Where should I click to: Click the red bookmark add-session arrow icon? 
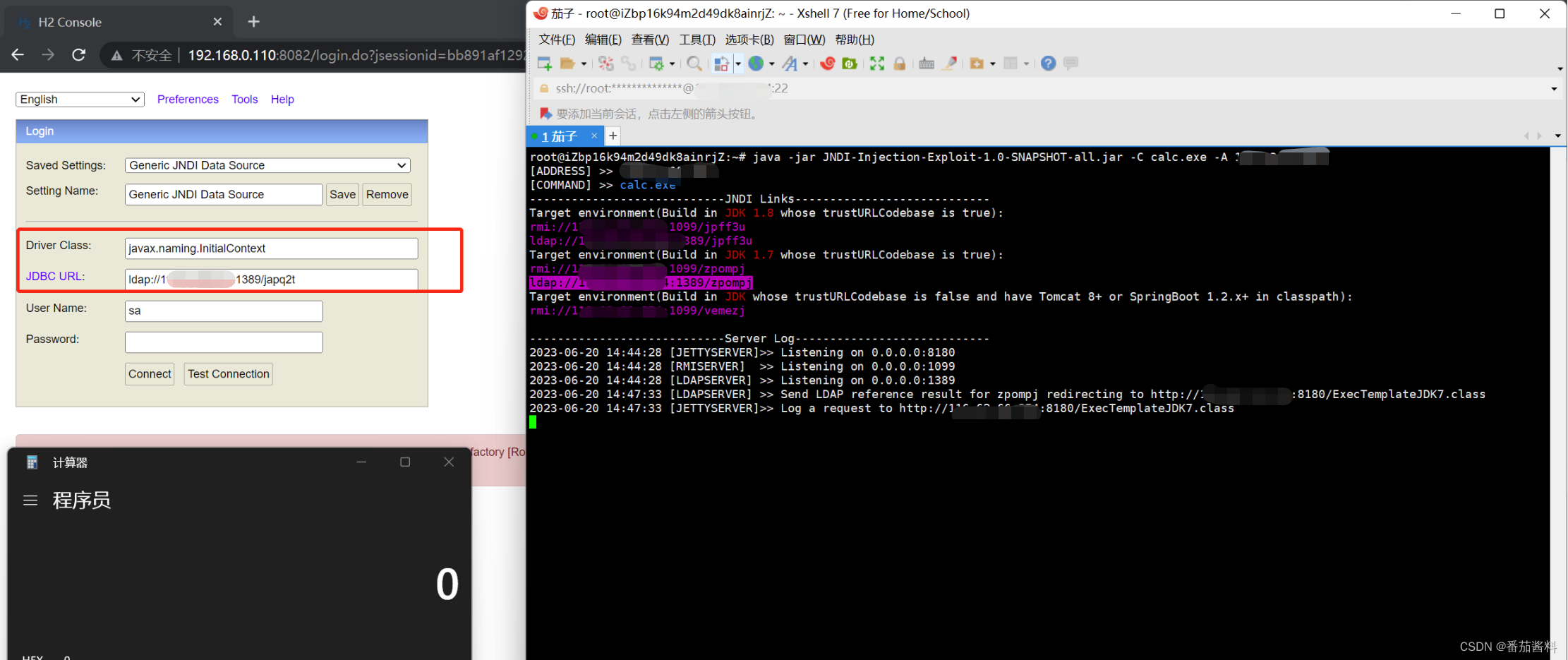(x=545, y=114)
